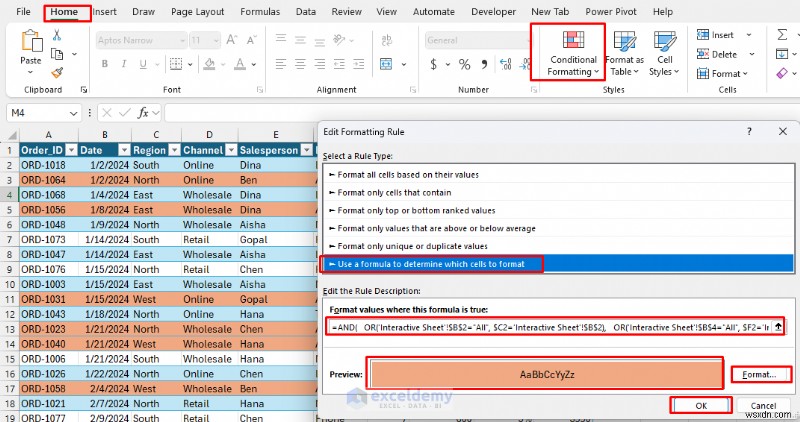800x422 pixels.
Task: Switch to the Formulas tab
Action: tap(260, 12)
